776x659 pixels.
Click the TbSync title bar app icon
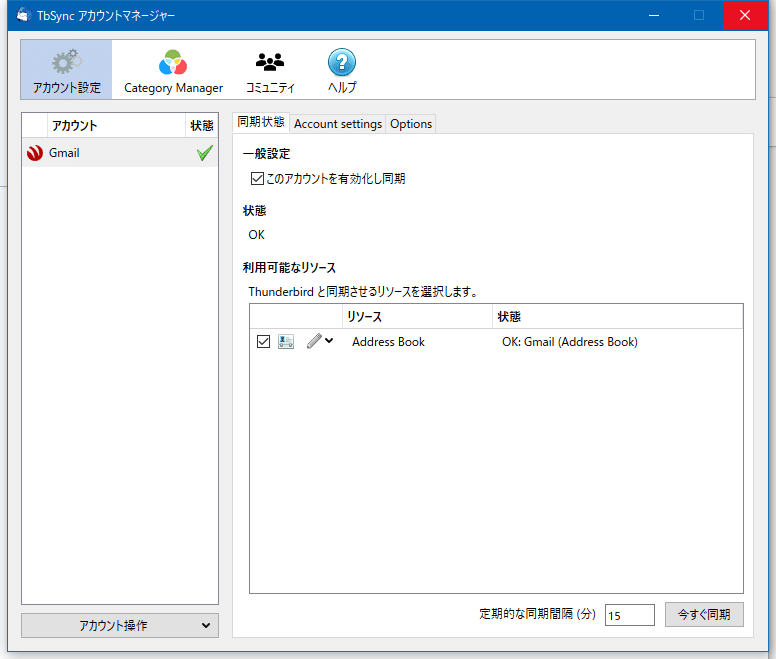[24, 15]
